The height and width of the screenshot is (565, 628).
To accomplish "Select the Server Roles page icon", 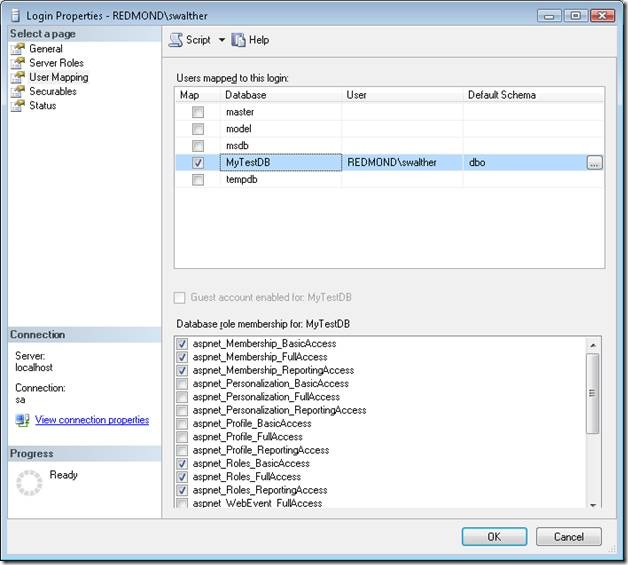I will point(17,63).
